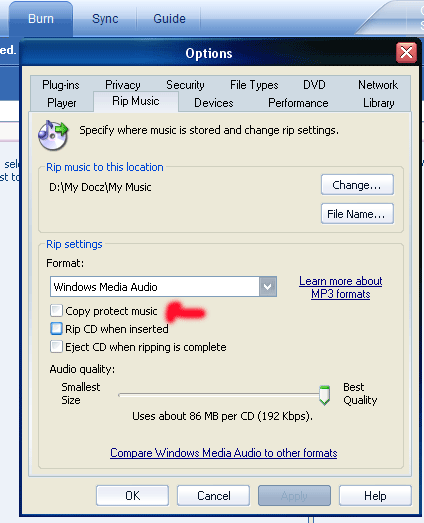Screen dimensions: 424x523
Task: Open the Sync tab in Media Player
Action: (x=105, y=19)
